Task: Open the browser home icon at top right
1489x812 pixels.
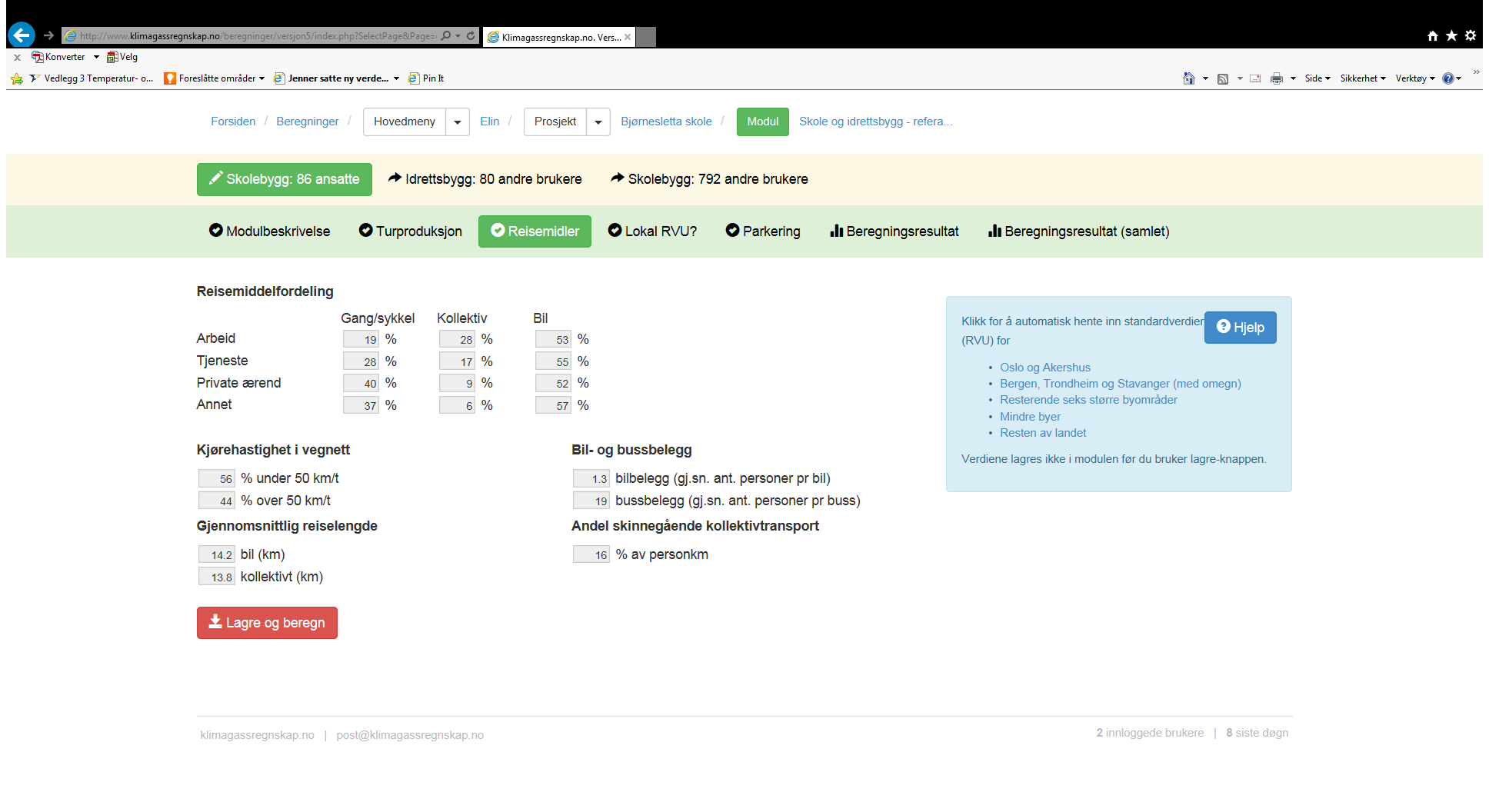Action: coord(1433,36)
